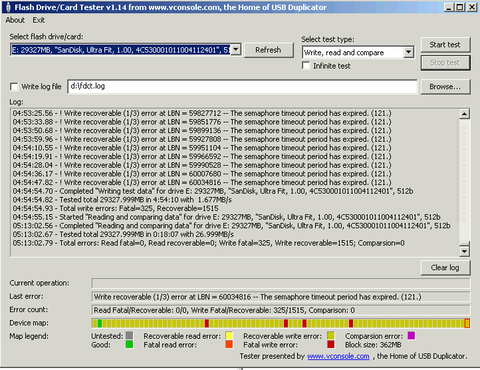Image resolution: width=480 pixels, height=370 pixels.
Task: Click the last outlined block in device map
Action: (467, 323)
